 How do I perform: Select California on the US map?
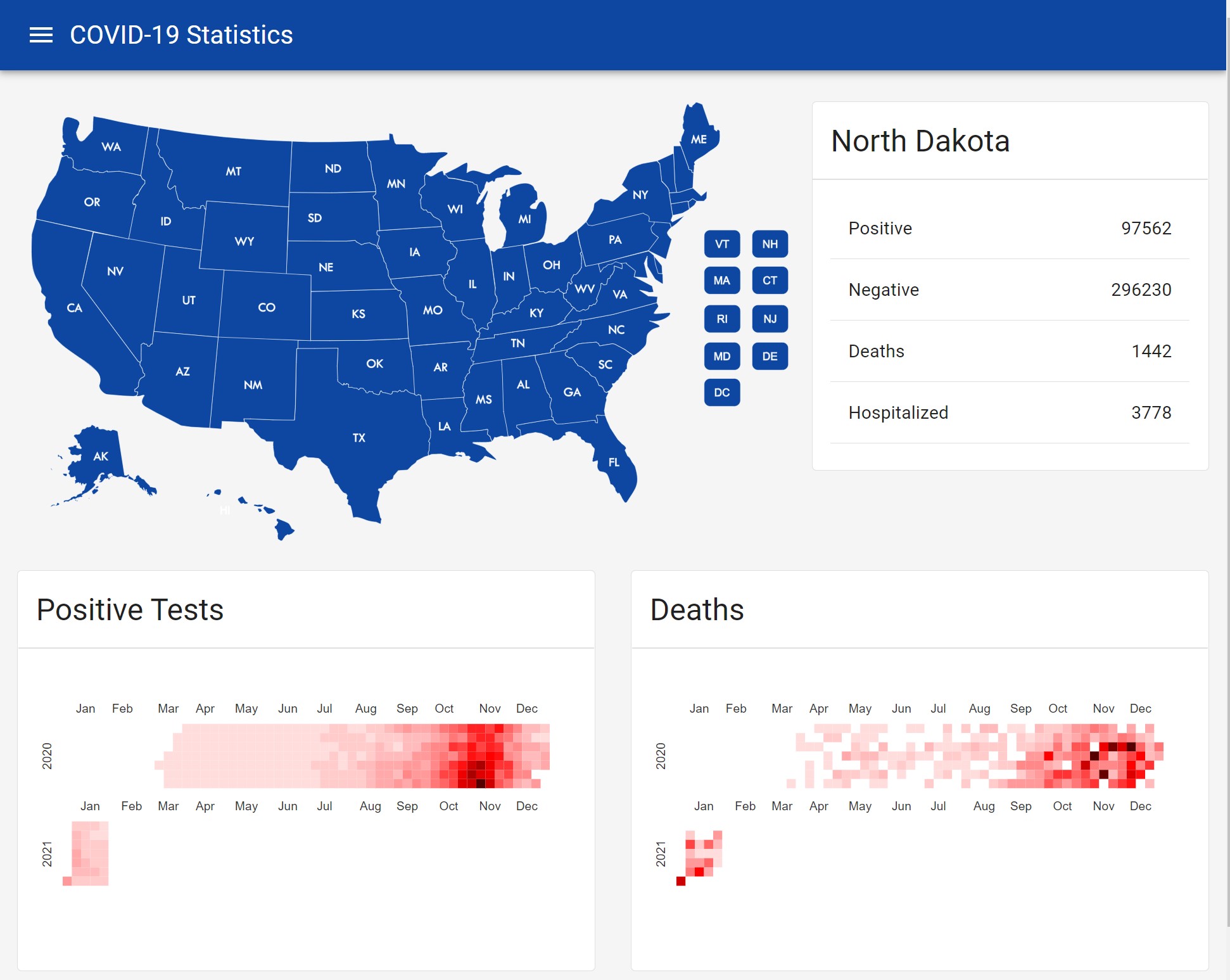[75, 309]
